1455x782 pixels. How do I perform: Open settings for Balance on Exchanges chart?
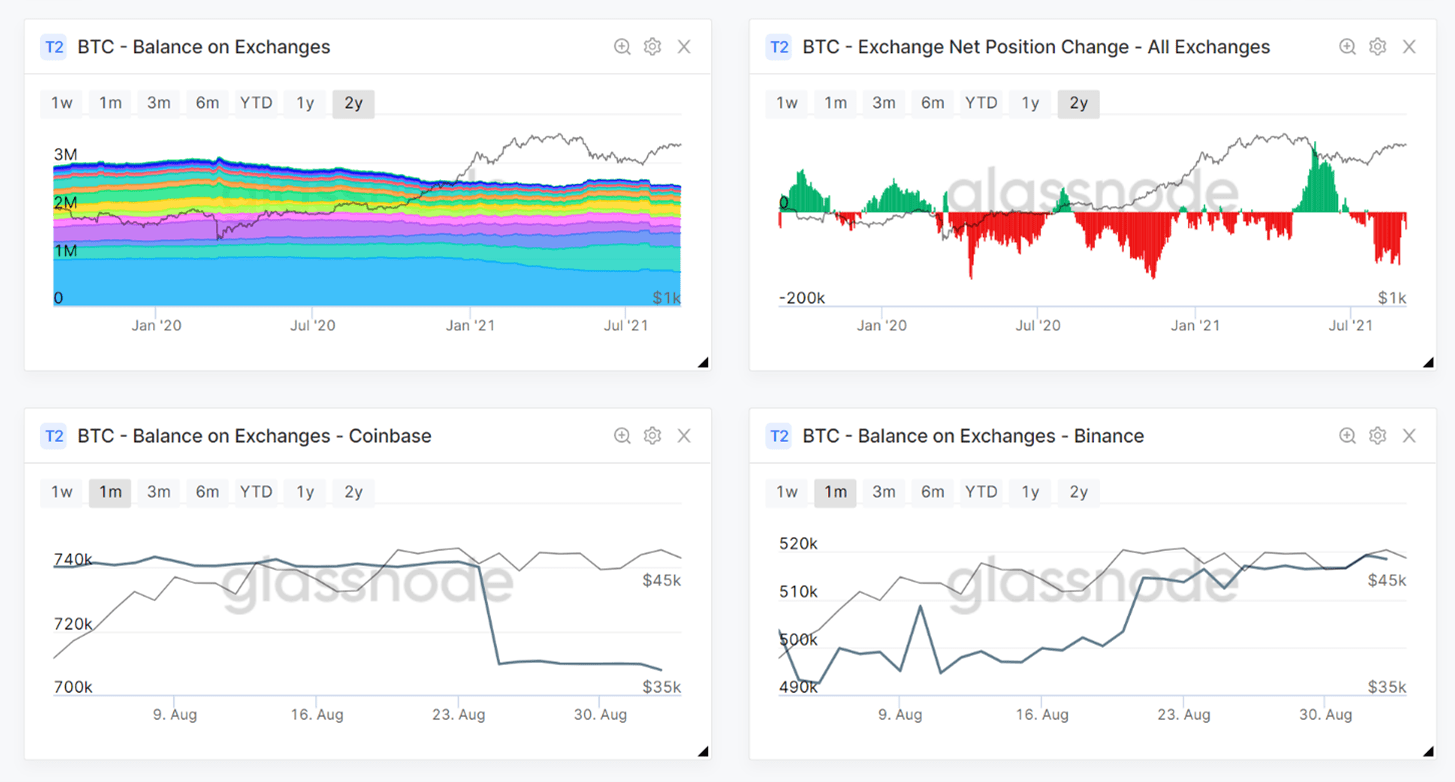[x=653, y=47]
